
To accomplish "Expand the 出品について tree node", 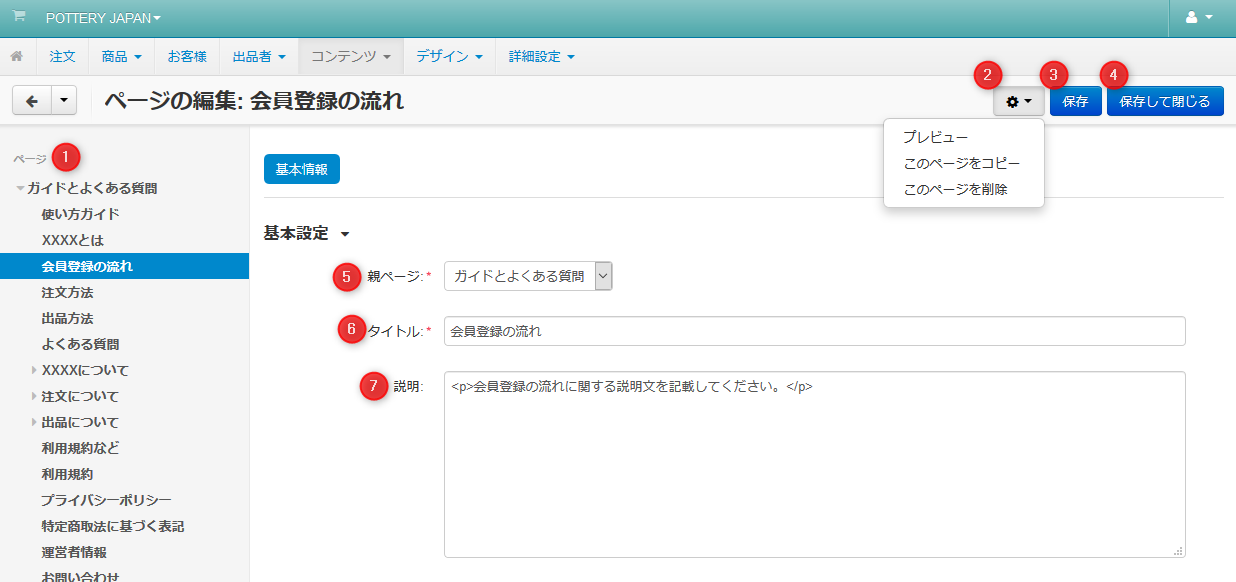I will (x=34, y=422).
